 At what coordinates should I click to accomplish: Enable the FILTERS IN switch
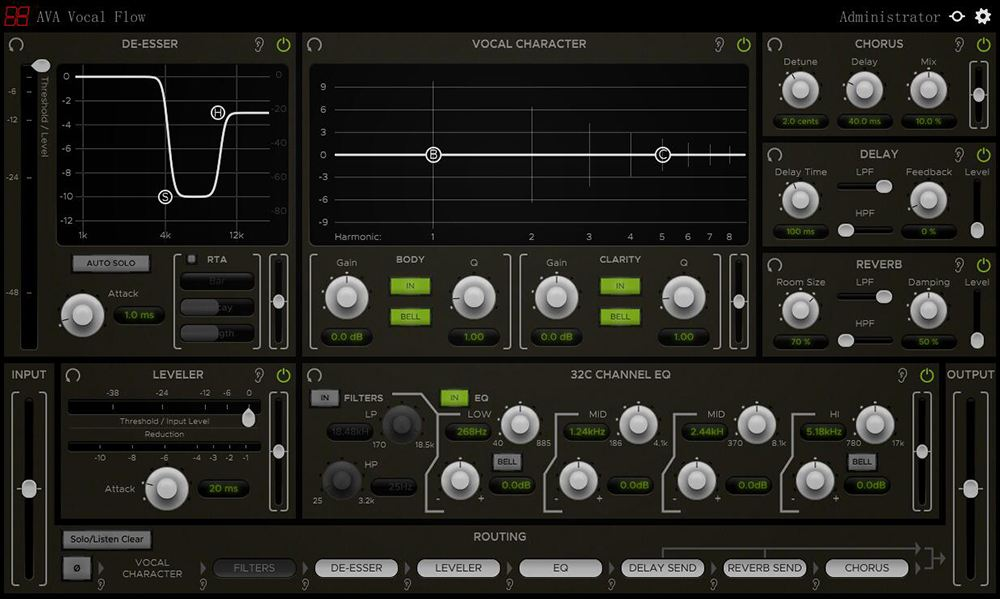point(325,398)
